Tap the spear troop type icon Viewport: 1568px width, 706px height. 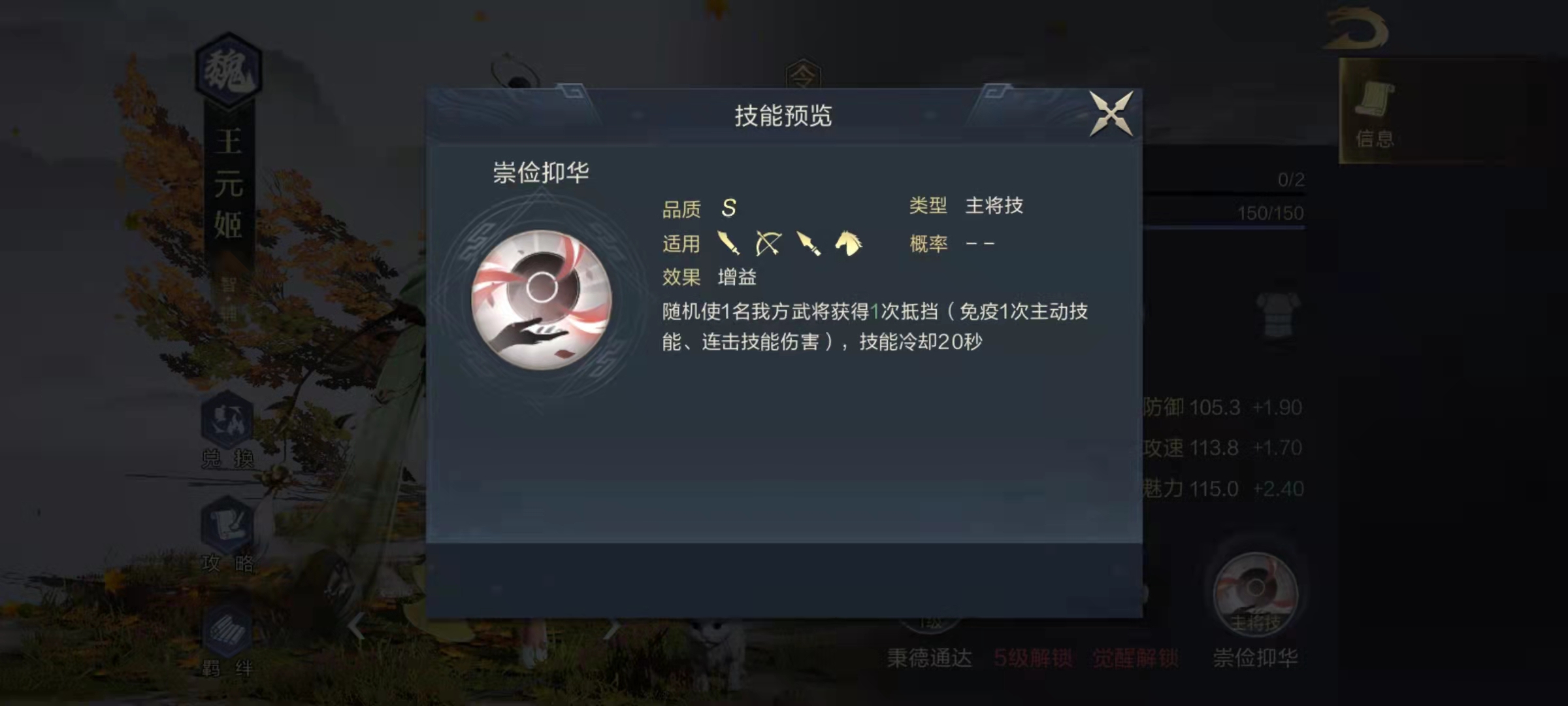click(x=809, y=243)
